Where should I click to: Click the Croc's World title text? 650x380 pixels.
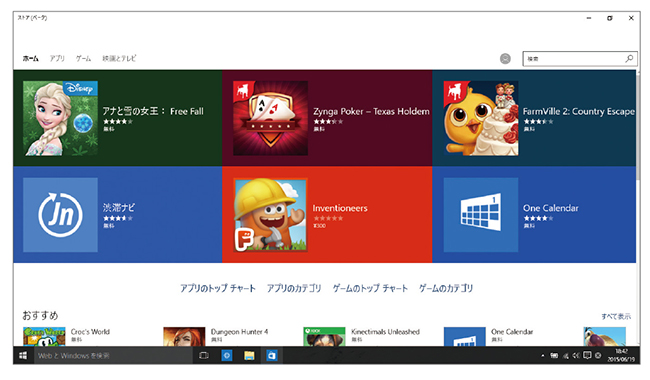[x=90, y=332]
